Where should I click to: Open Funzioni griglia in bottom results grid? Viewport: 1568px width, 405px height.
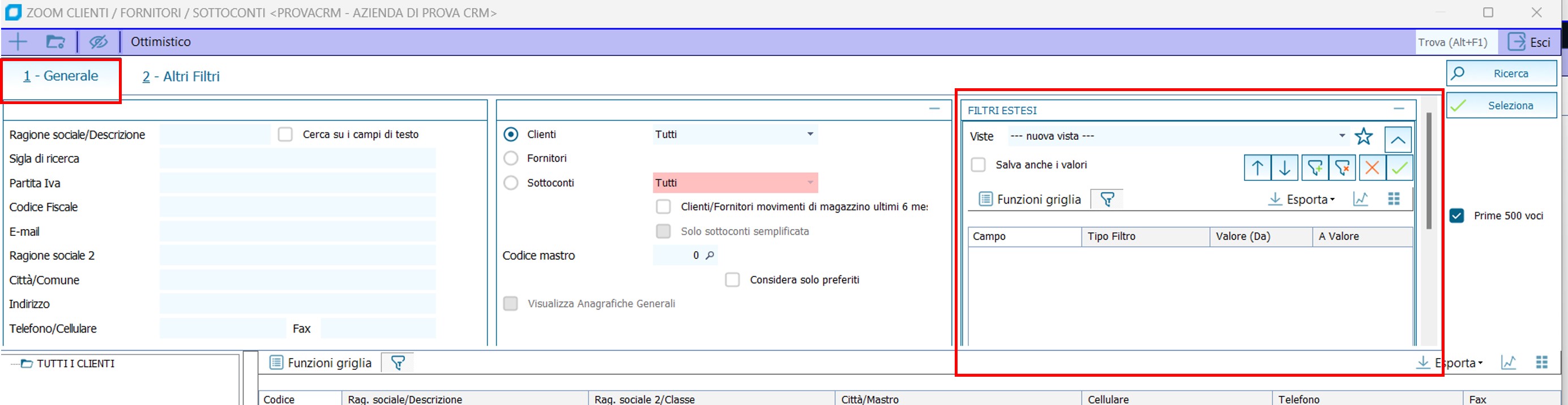tap(321, 363)
